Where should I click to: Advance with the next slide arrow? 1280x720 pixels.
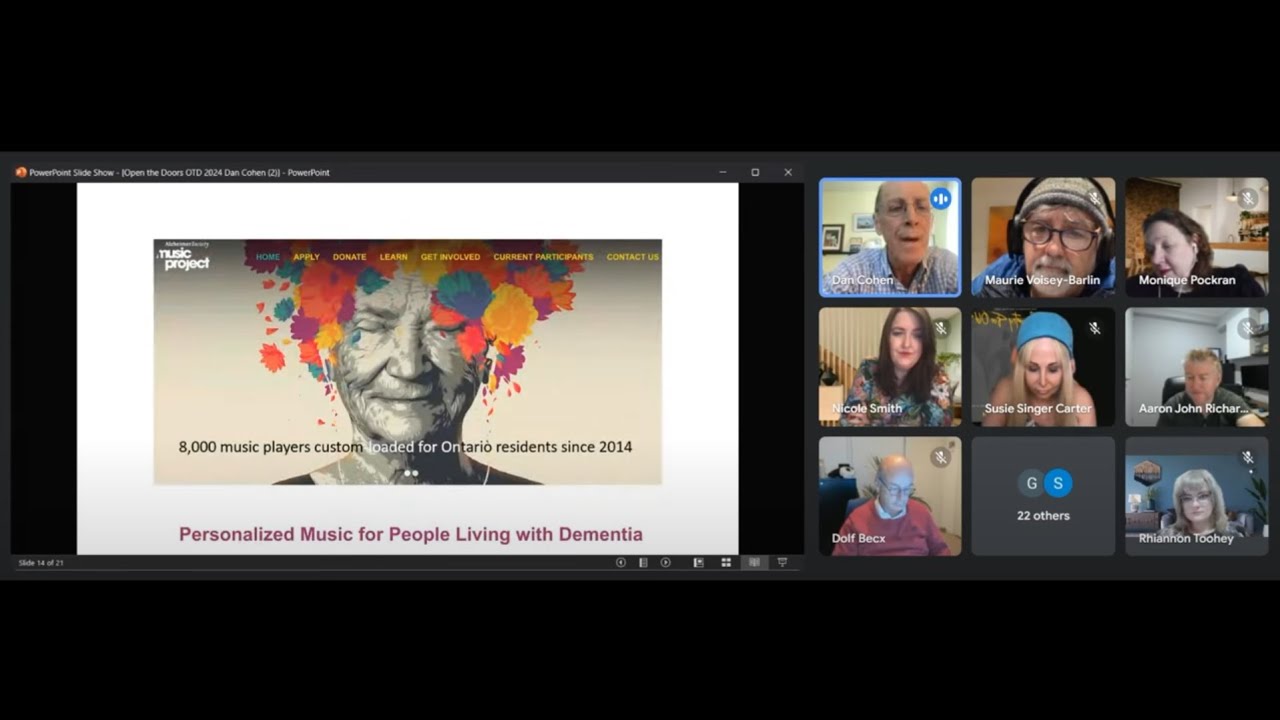coord(665,563)
